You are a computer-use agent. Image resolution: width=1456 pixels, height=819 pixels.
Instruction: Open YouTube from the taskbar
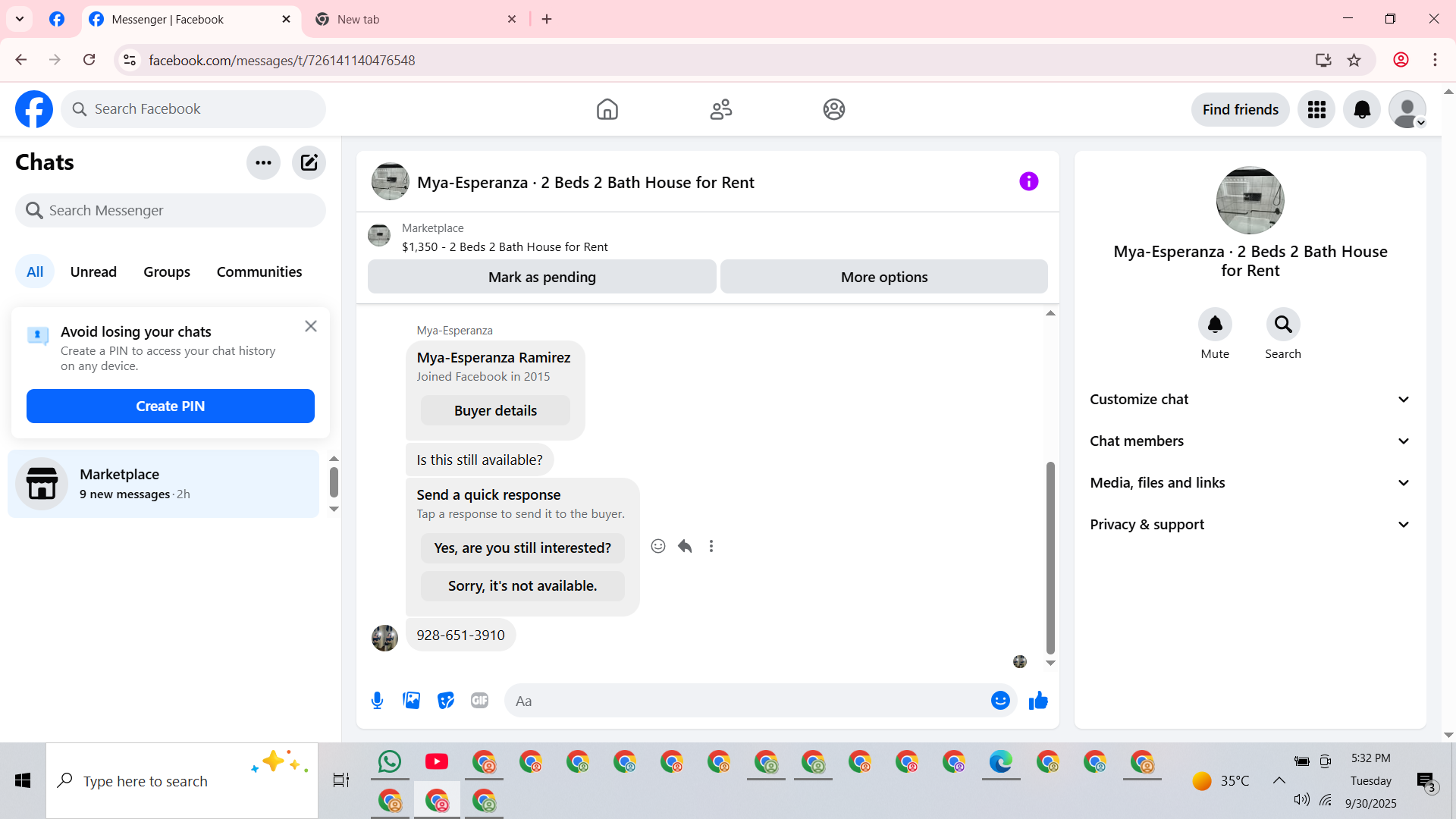(x=437, y=761)
